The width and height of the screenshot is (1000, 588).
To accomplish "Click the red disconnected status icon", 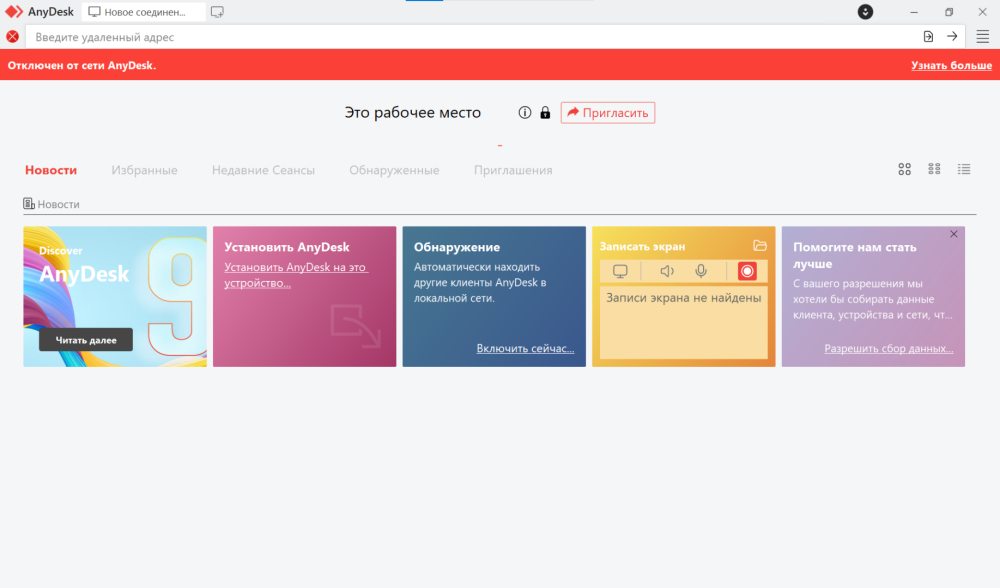I will 12,37.
